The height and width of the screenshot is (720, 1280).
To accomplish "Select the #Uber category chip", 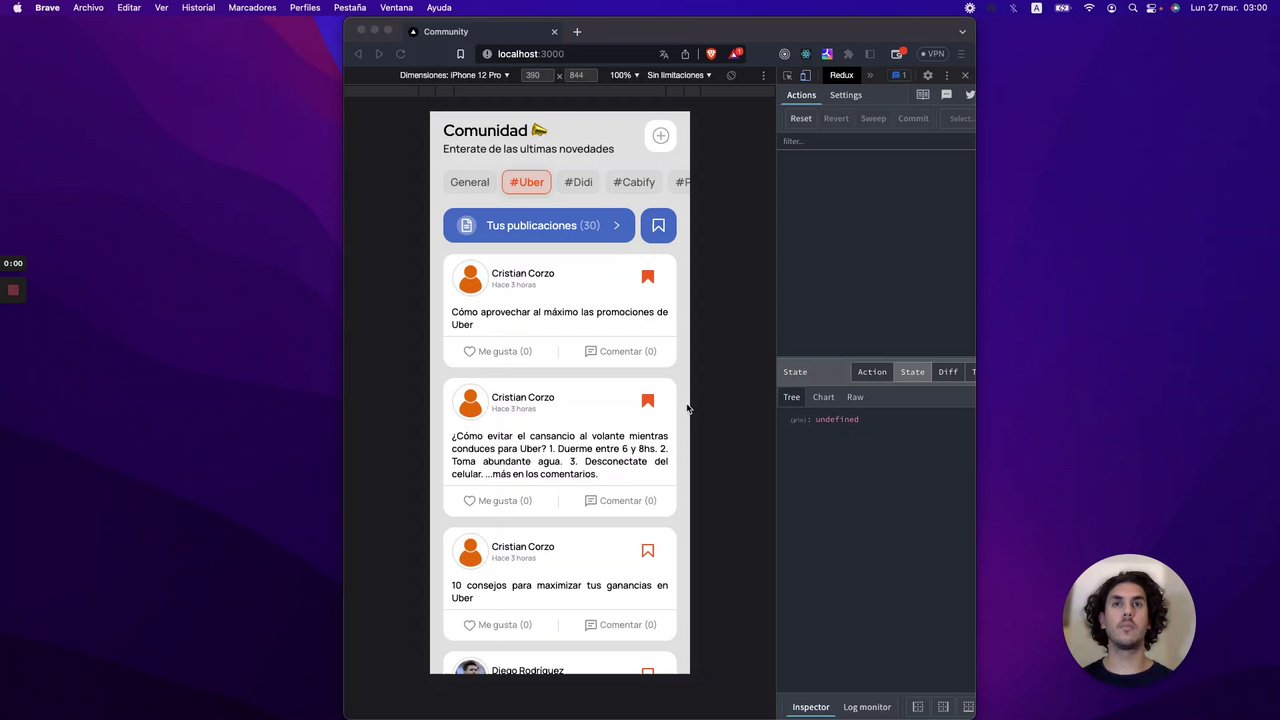I will point(527,182).
